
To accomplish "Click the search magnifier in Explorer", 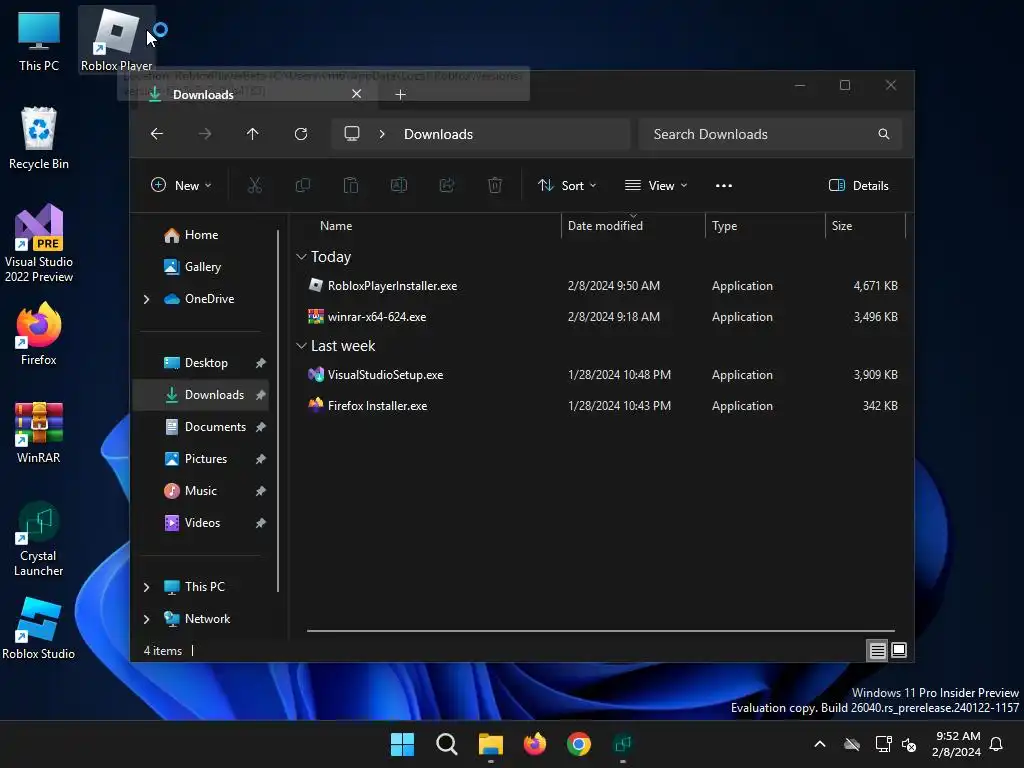I will (884, 134).
